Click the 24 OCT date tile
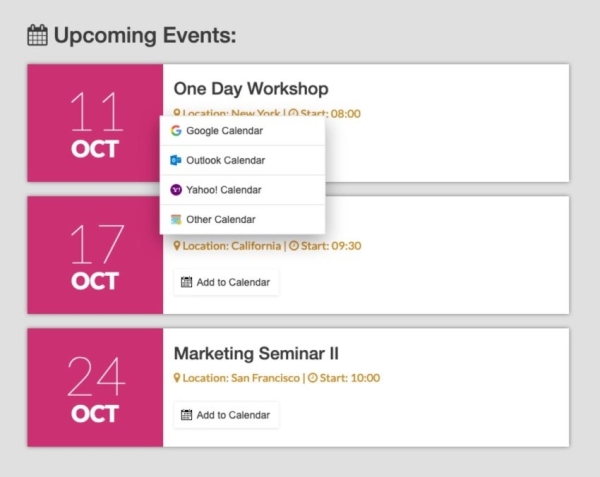600x477 pixels. [95, 387]
